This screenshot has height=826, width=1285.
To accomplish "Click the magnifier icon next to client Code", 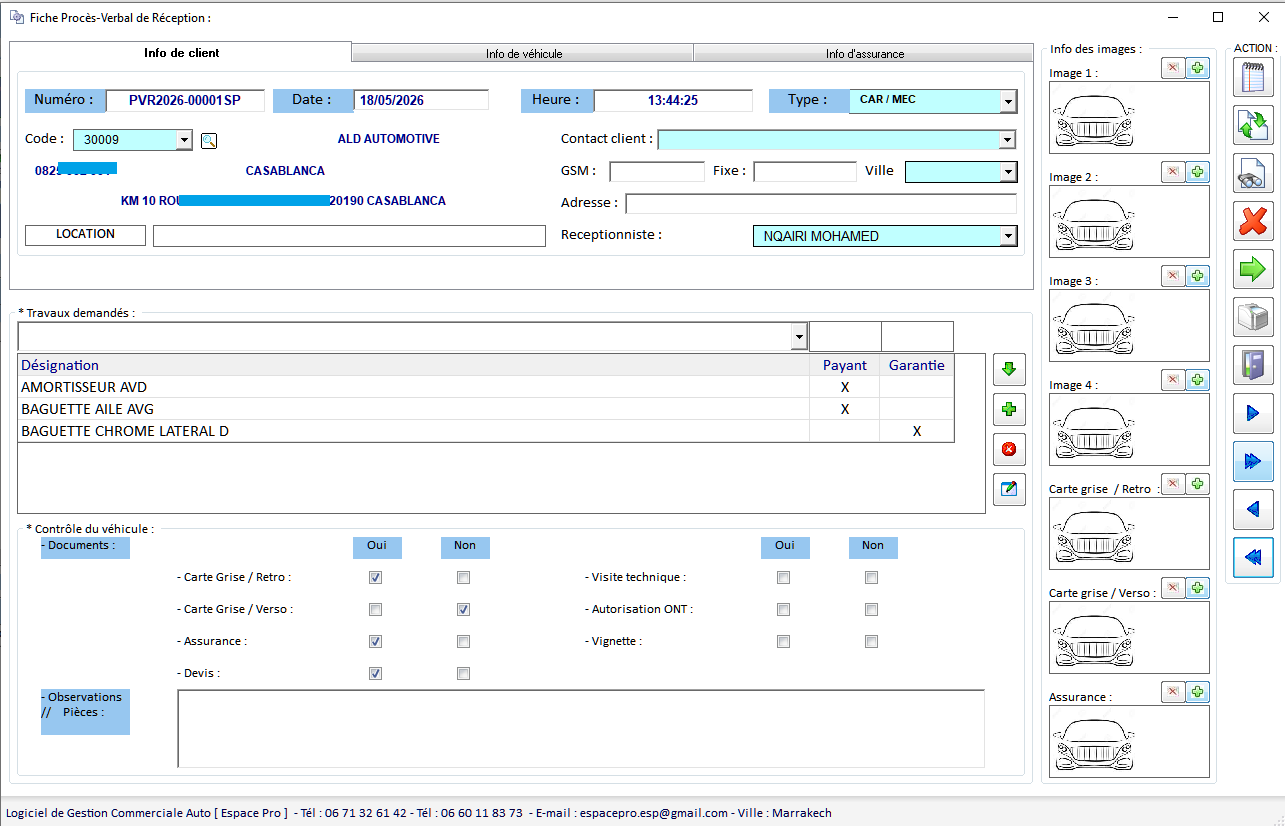I will click(209, 140).
